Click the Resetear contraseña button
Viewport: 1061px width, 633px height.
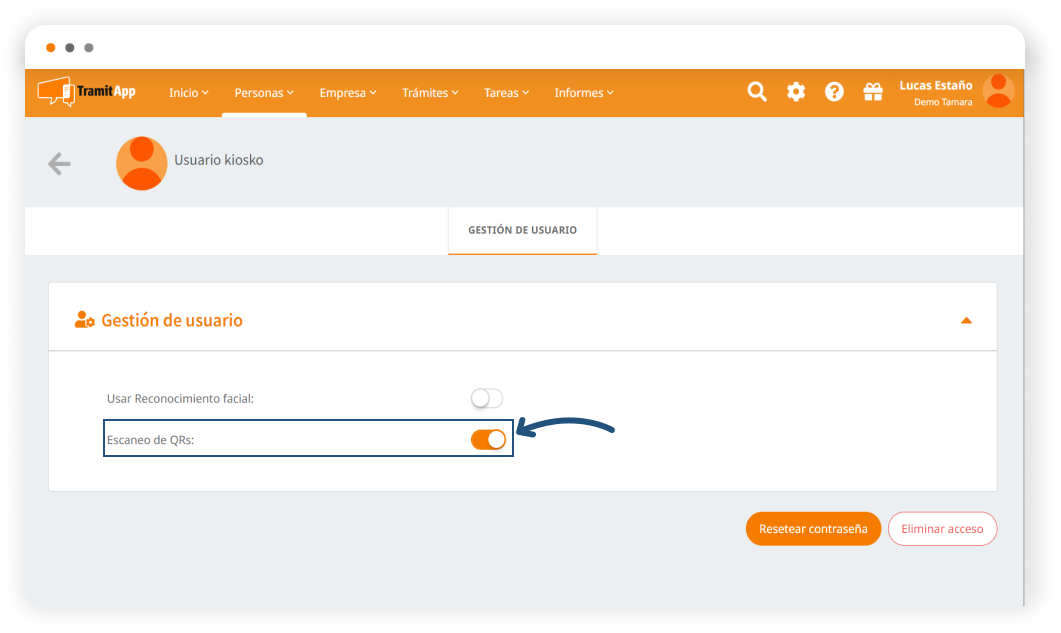click(813, 529)
